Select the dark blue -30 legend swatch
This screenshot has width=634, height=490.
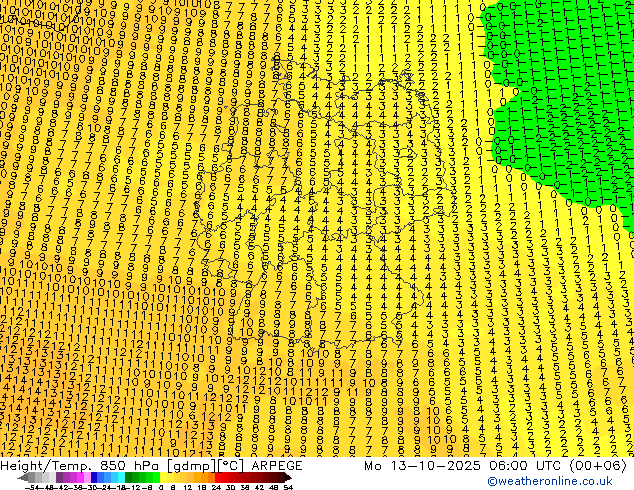tap(94, 477)
